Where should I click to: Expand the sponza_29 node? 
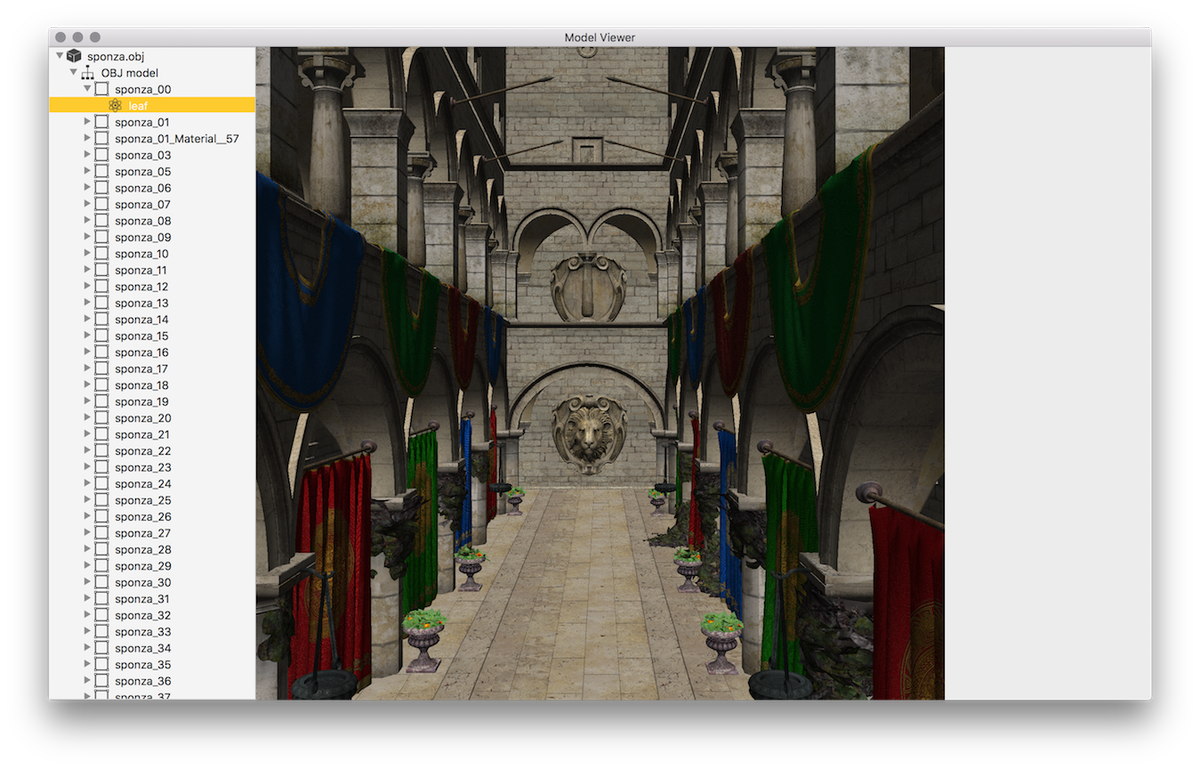(x=87, y=566)
